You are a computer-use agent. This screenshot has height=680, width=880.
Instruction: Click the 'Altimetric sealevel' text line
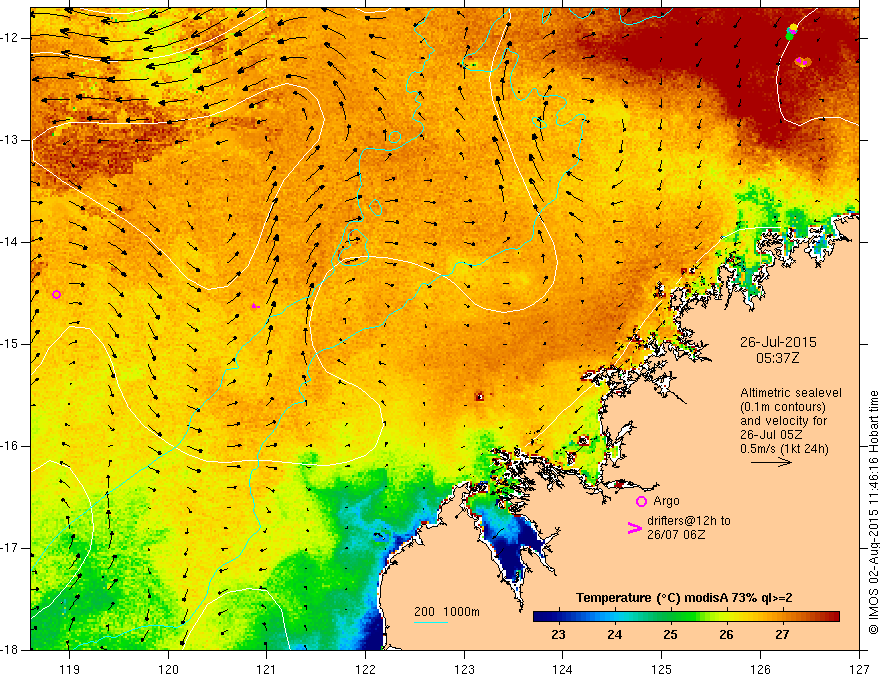[791, 393]
